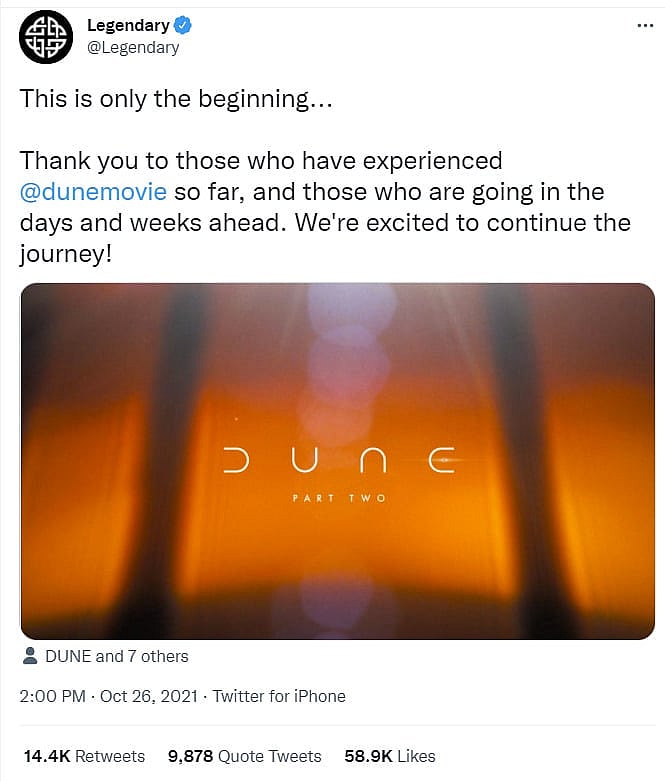Click the @Legendary handle
The height and width of the screenshot is (781, 665).
pos(133,47)
